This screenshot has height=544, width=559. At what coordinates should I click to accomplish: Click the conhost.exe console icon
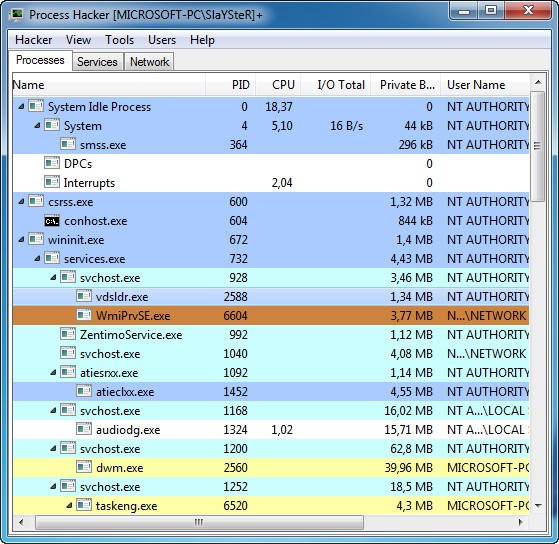52,221
